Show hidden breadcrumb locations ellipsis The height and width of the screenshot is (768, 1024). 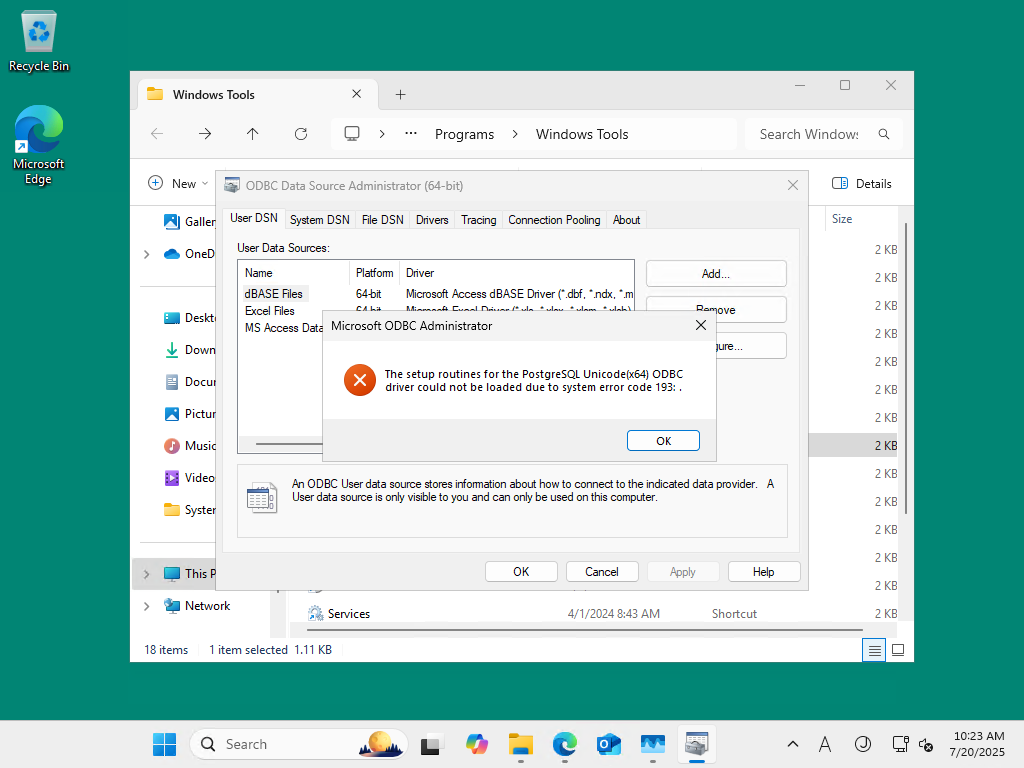pyautogui.click(x=411, y=134)
